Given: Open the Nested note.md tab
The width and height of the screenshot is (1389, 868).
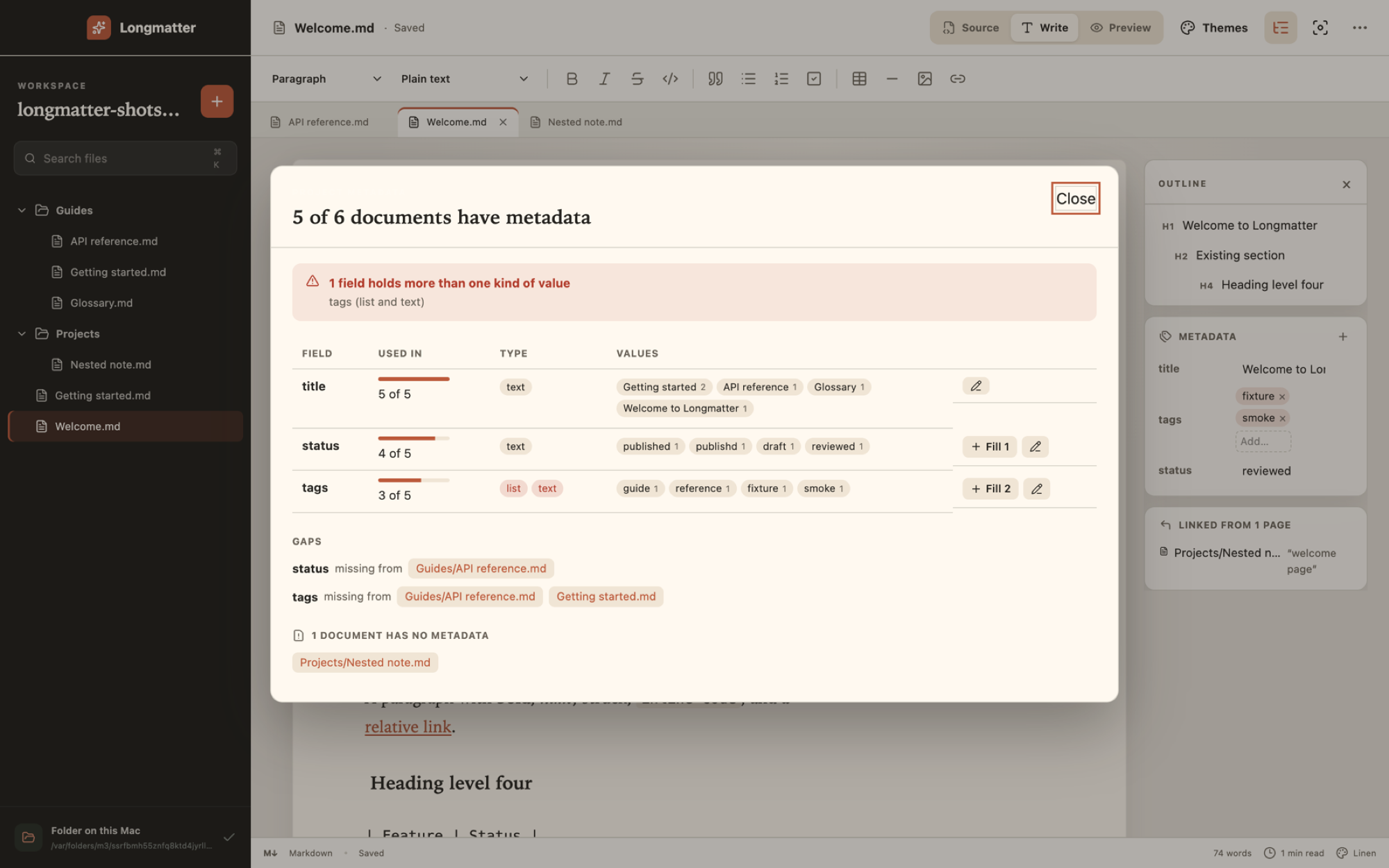Looking at the screenshot, I should click(x=576, y=122).
